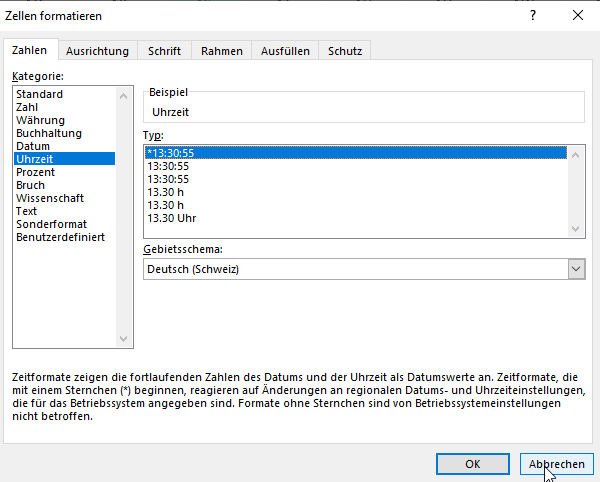Pick the Bruch category
The height and width of the screenshot is (482, 600).
[x=64, y=185]
